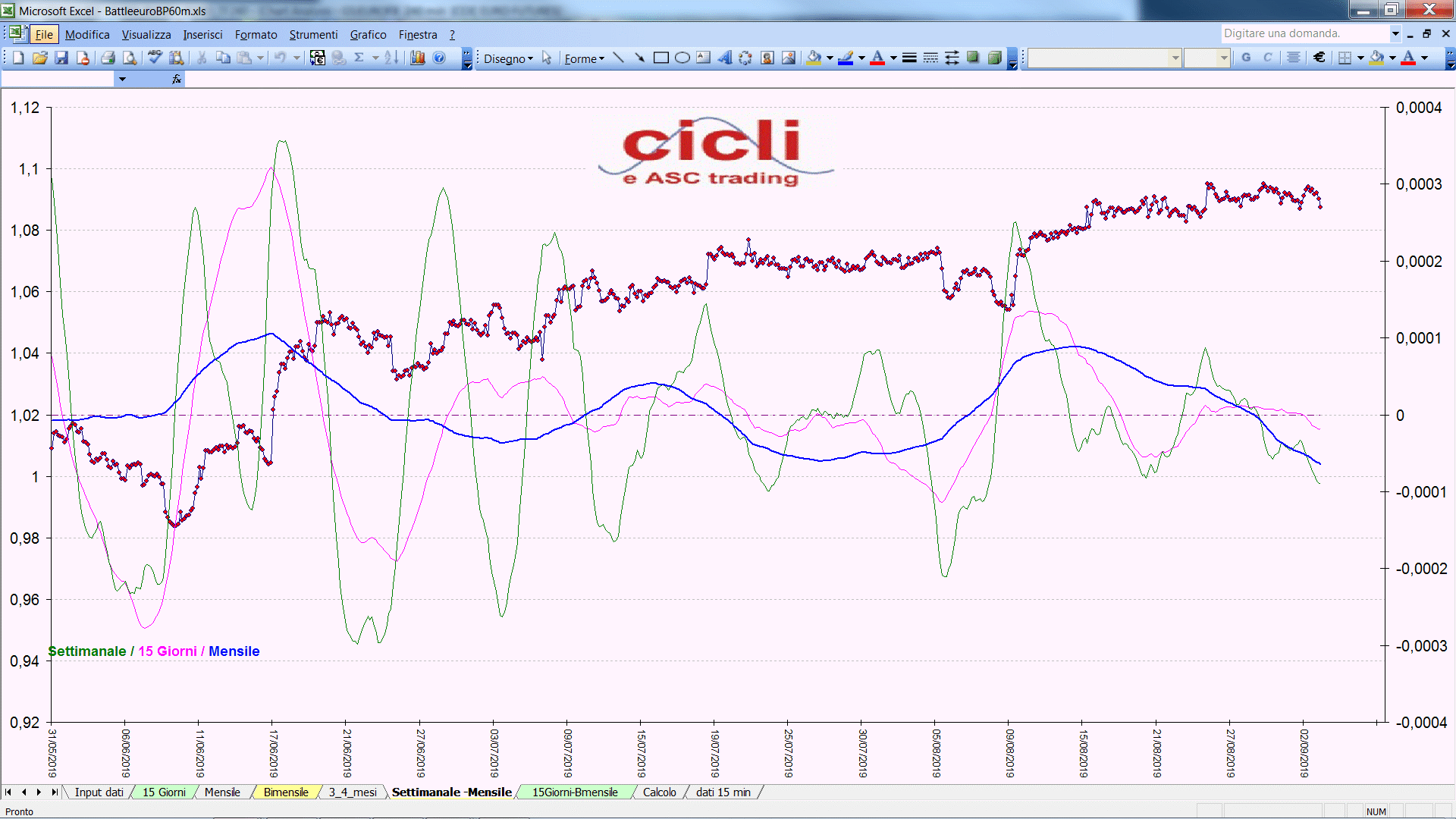Insert Picture from file icon
This screenshot has height=819, width=1456.
789,58
